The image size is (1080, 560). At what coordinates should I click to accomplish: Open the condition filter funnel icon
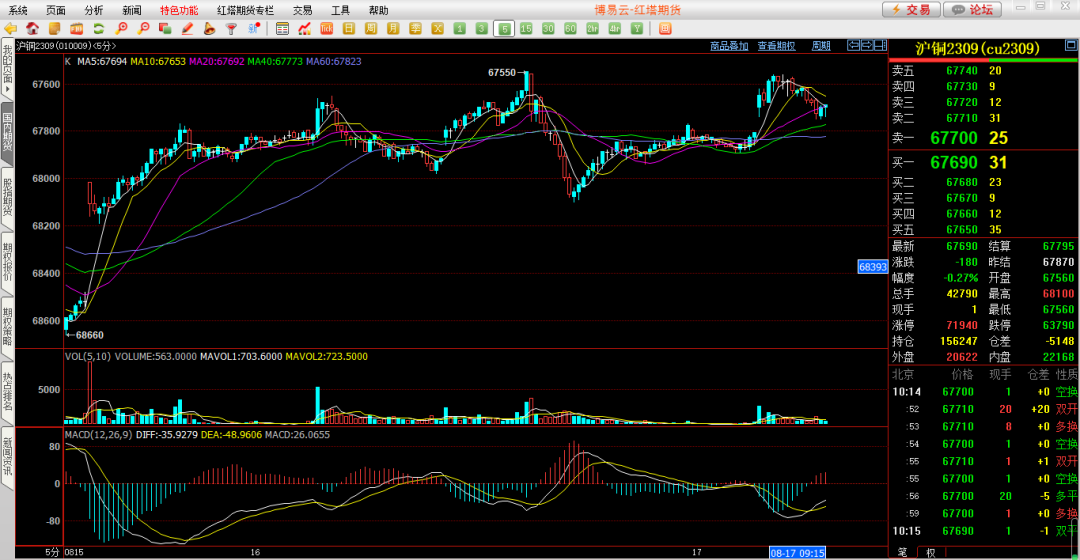coord(231,28)
